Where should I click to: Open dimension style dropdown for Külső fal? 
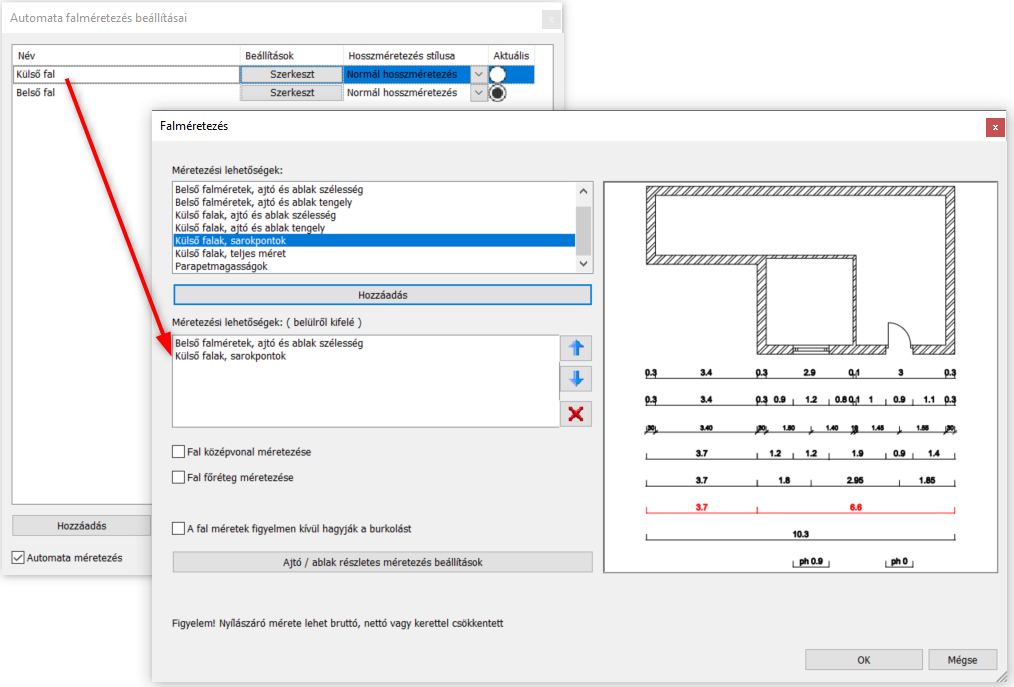pos(479,74)
